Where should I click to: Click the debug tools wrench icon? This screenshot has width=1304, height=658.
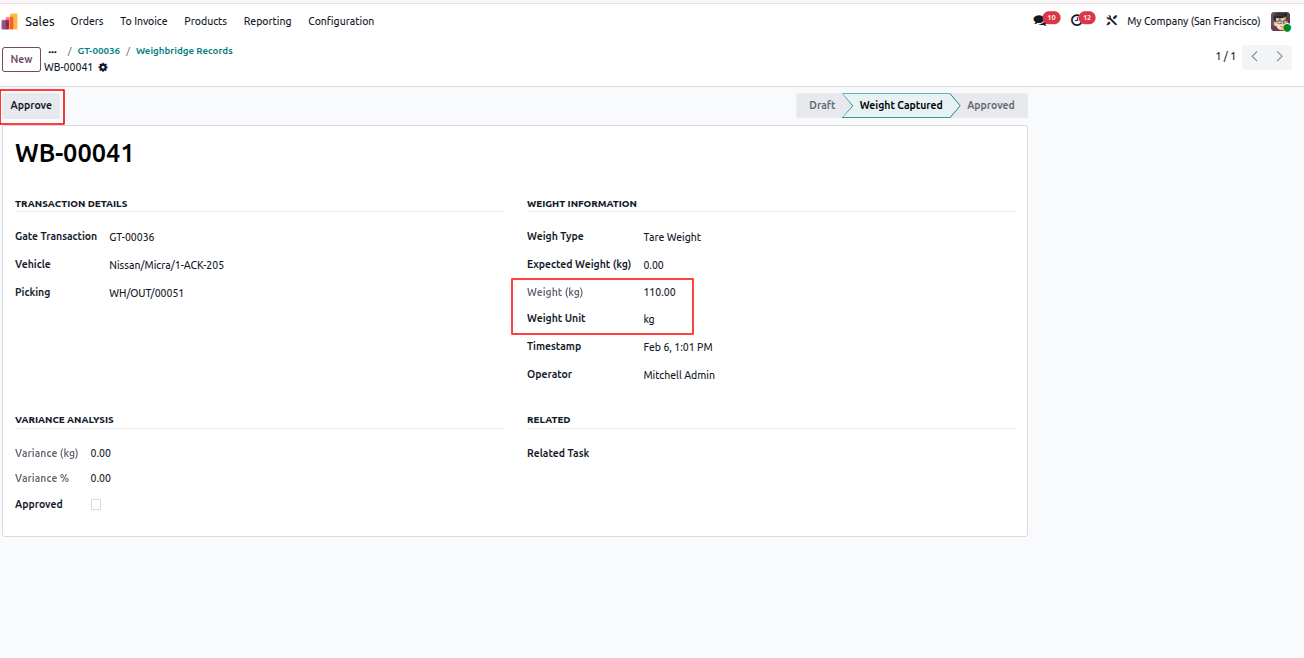(1111, 20)
